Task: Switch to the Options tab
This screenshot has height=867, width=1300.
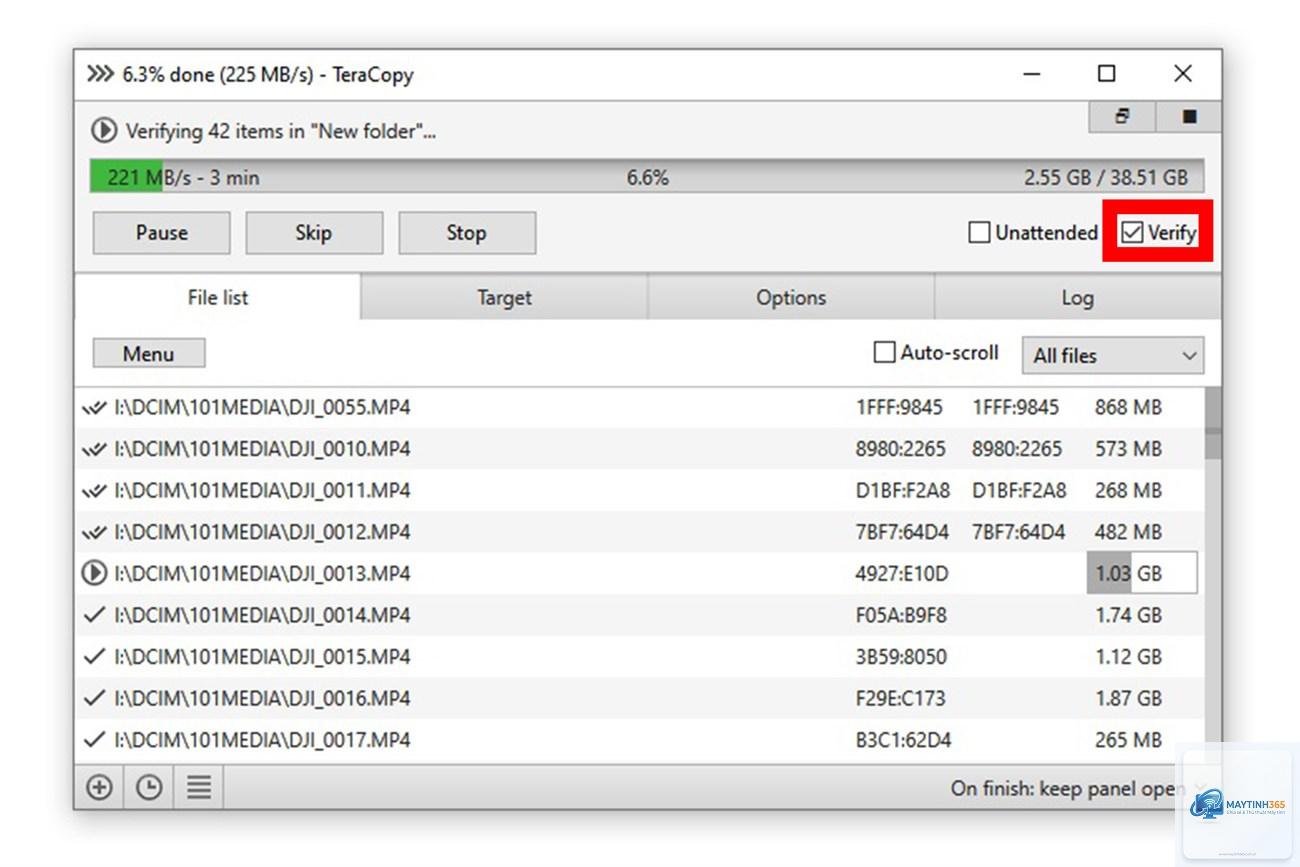Action: 791,298
